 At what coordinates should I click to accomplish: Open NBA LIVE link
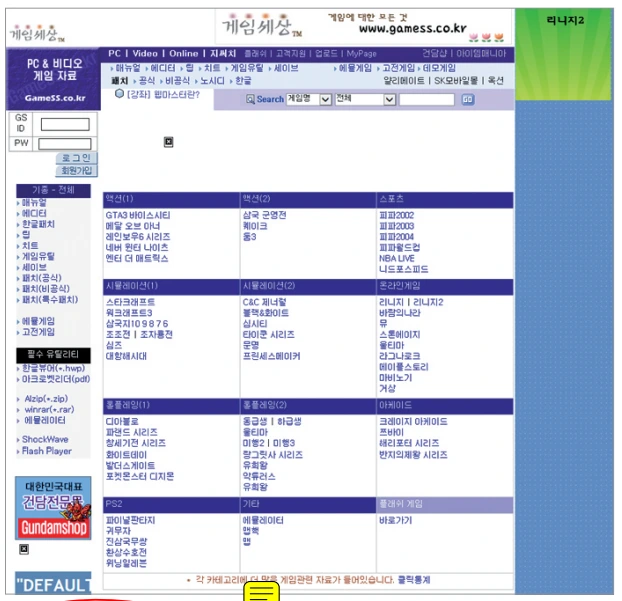tap(397, 259)
